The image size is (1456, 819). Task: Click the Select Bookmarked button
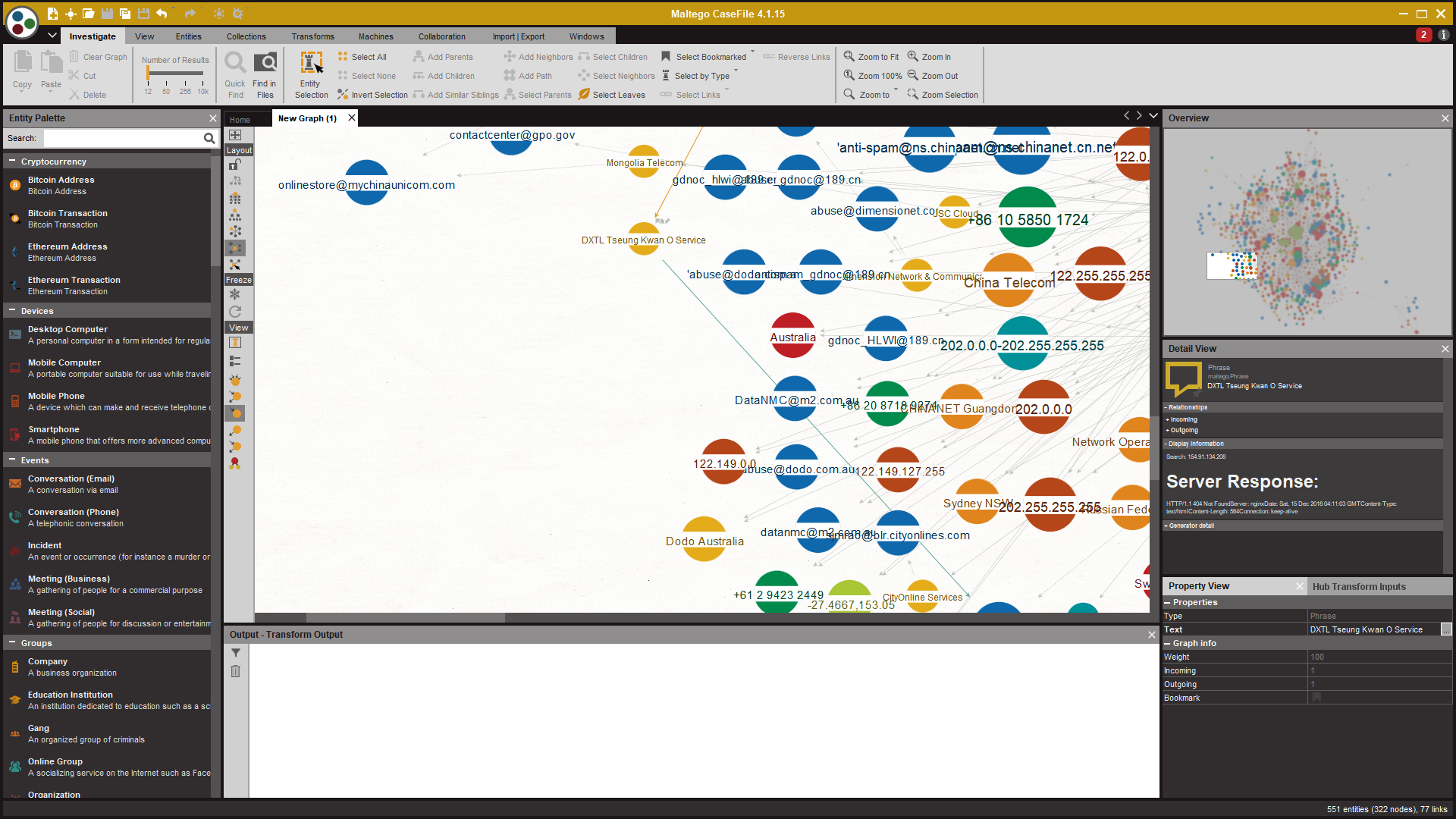click(x=711, y=57)
